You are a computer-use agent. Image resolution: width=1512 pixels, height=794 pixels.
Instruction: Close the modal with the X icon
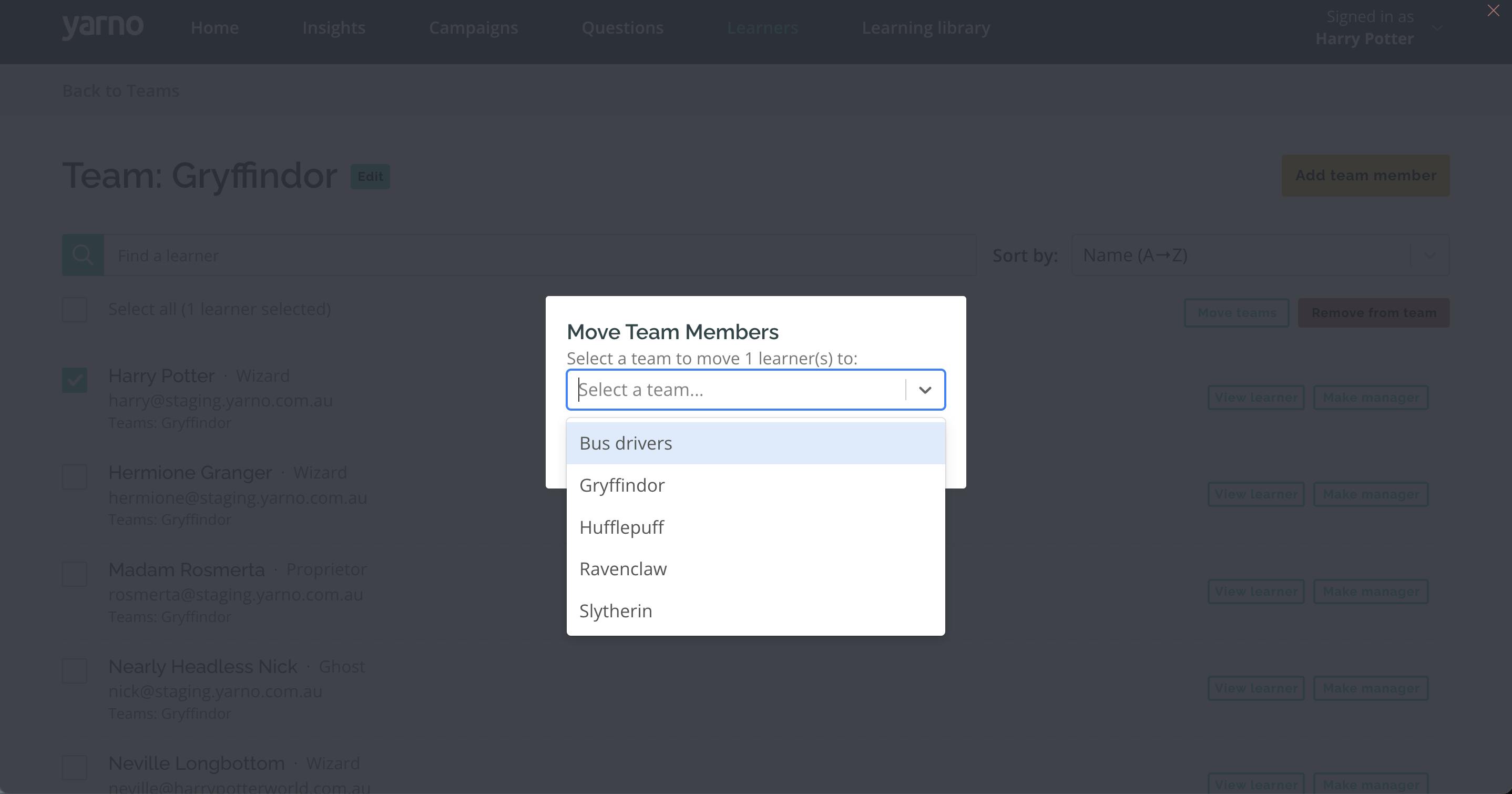1493,11
